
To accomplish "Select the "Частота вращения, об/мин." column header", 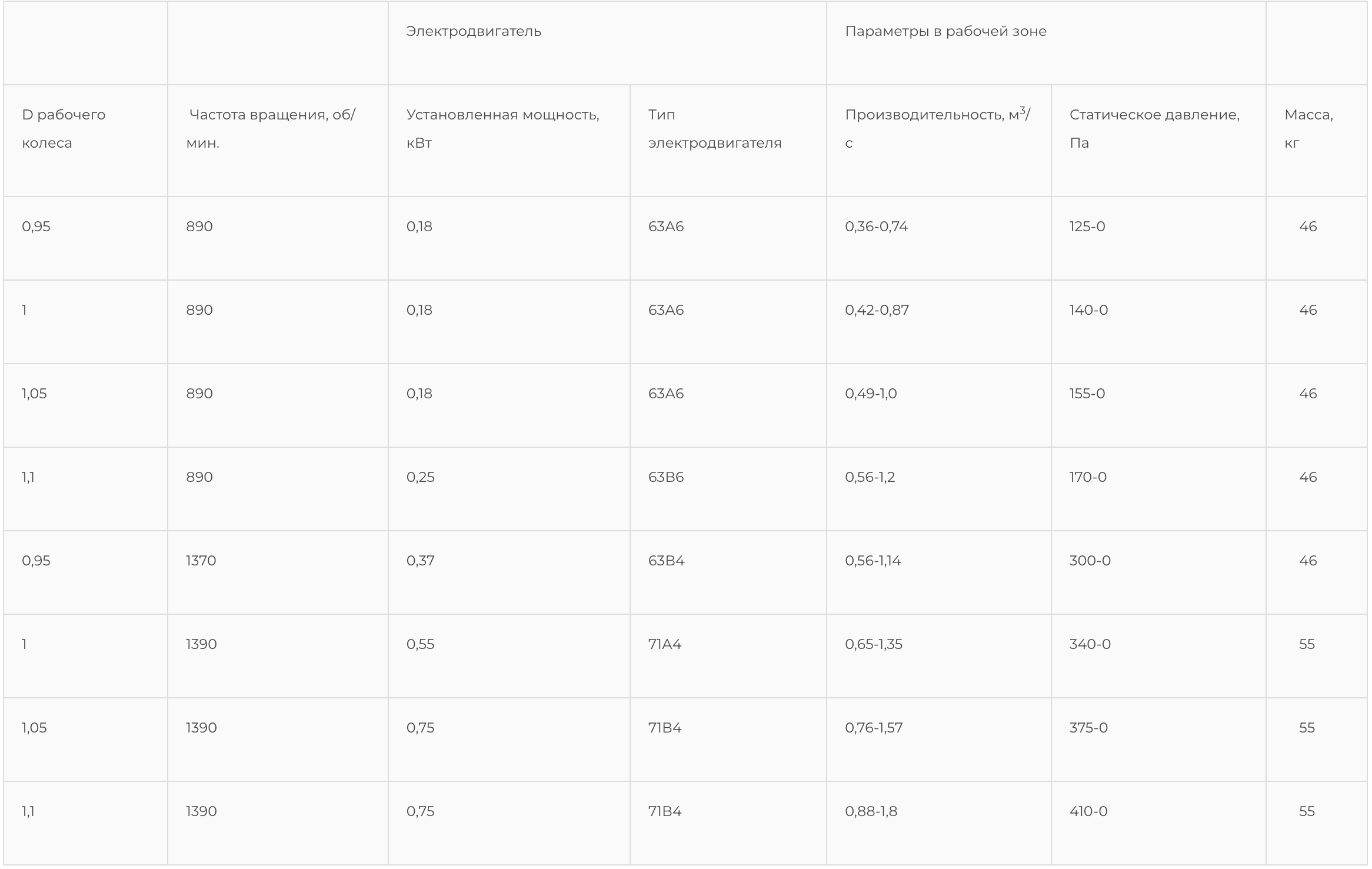I will pos(271,128).
